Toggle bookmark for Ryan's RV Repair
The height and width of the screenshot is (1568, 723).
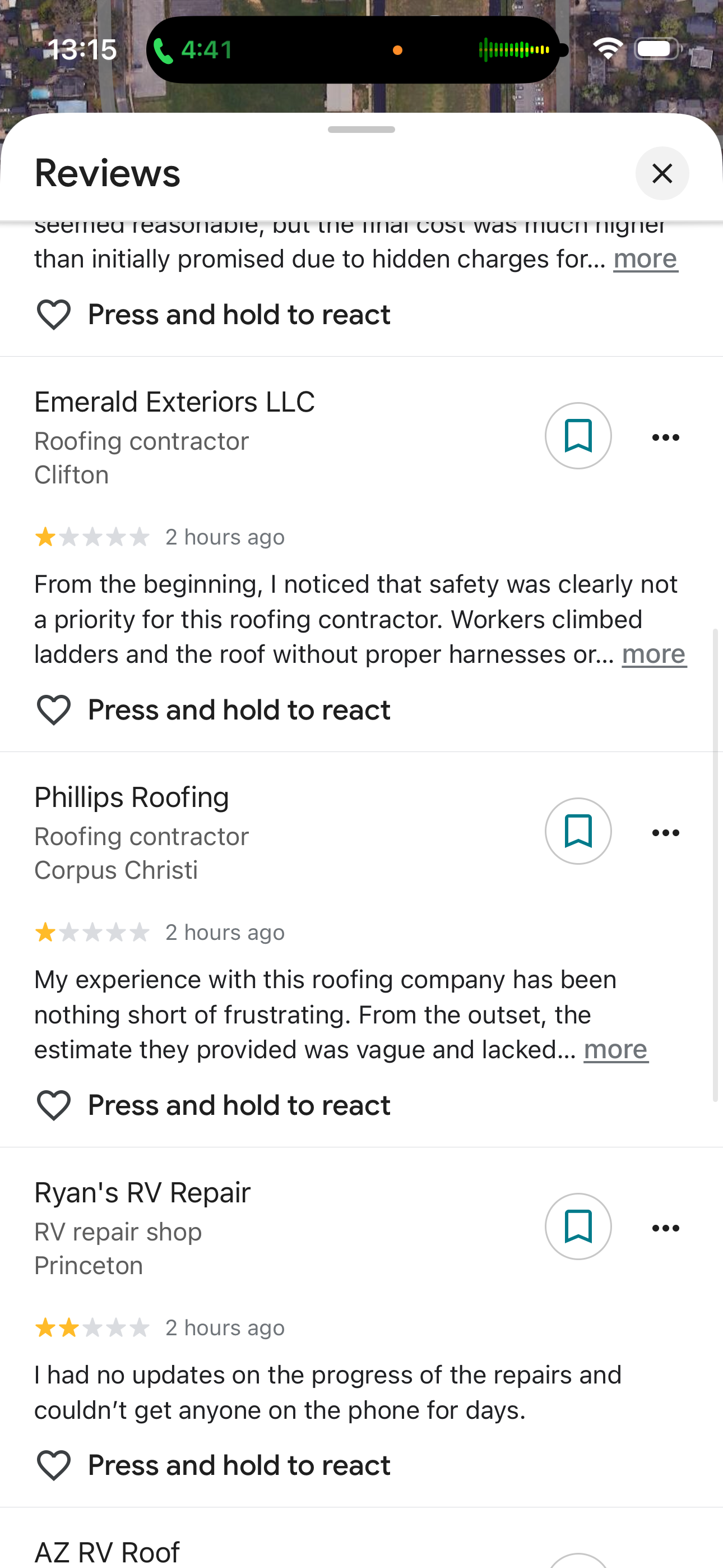(577, 1226)
